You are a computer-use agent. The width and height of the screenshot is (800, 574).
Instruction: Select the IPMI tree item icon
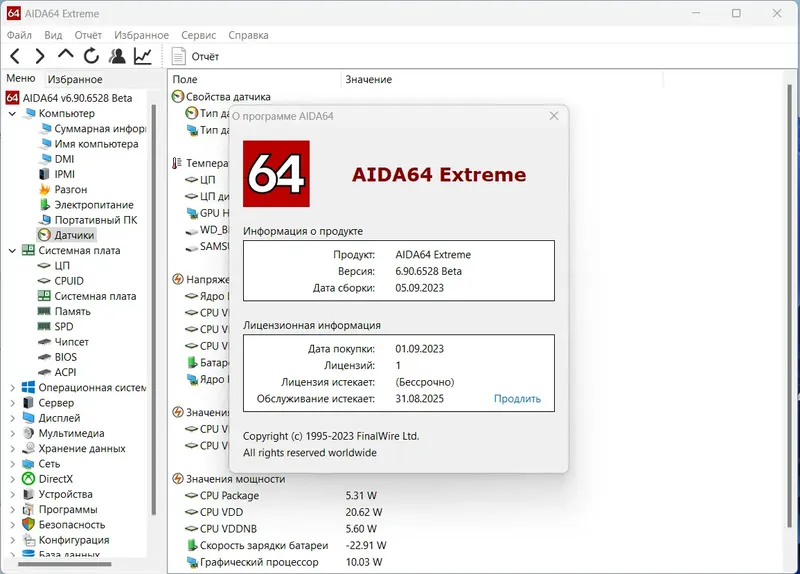point(44,174)
